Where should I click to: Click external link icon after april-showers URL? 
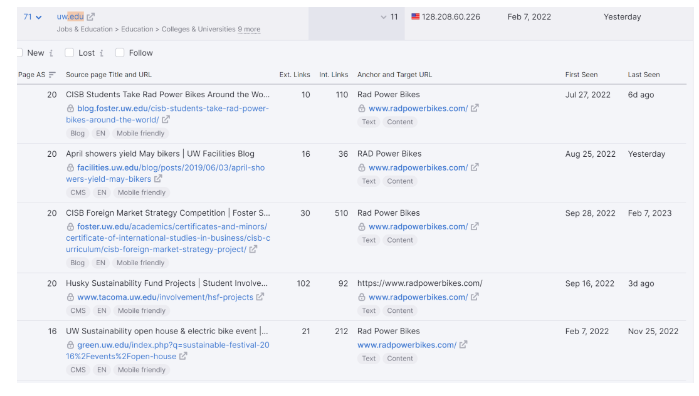coord(158,179)
